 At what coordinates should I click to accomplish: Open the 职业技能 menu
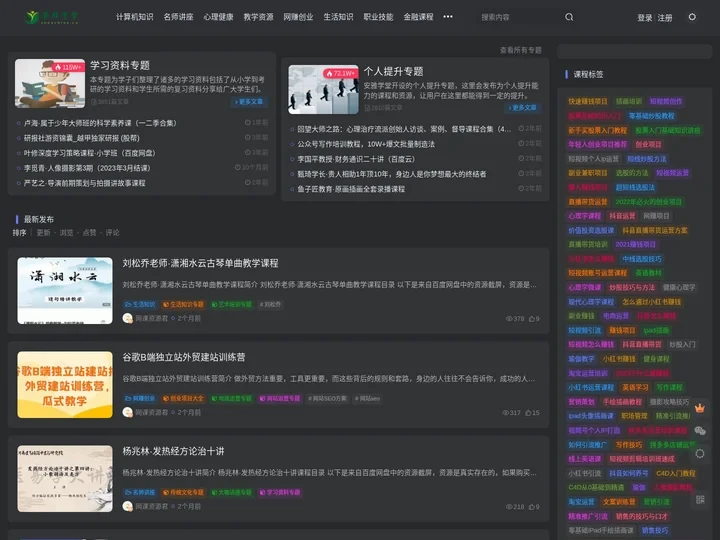click(x=378, y=17)
